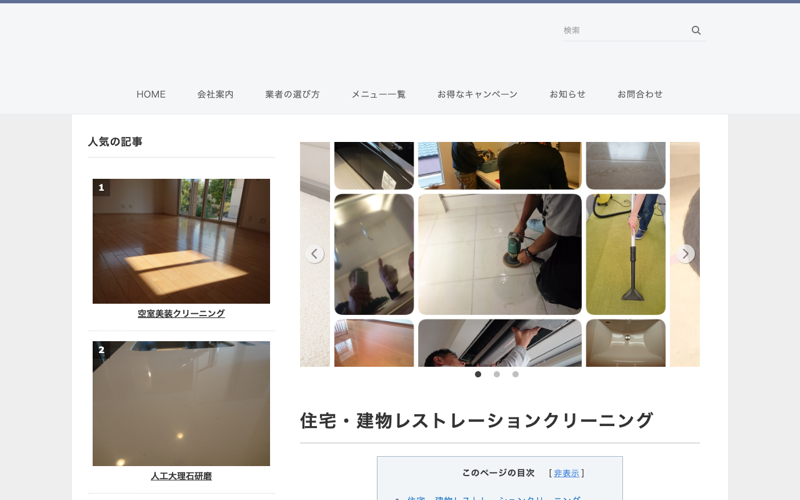Click the floor polishing photo in carousel

pos(499,254)
